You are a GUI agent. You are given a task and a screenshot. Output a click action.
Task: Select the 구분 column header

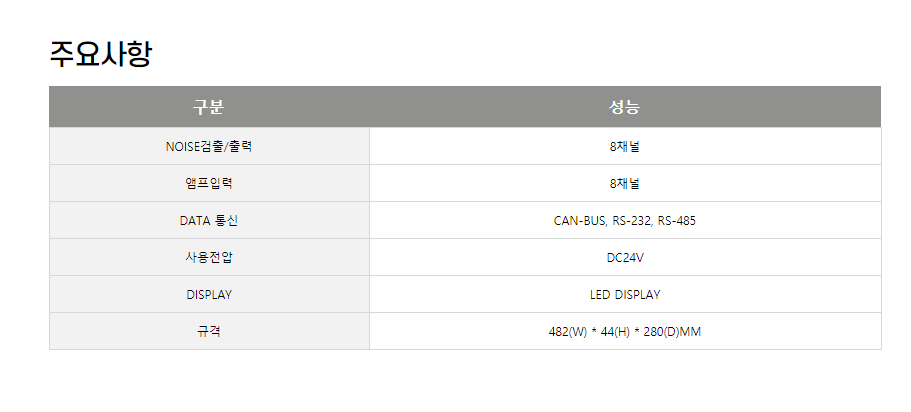(209, 107)
